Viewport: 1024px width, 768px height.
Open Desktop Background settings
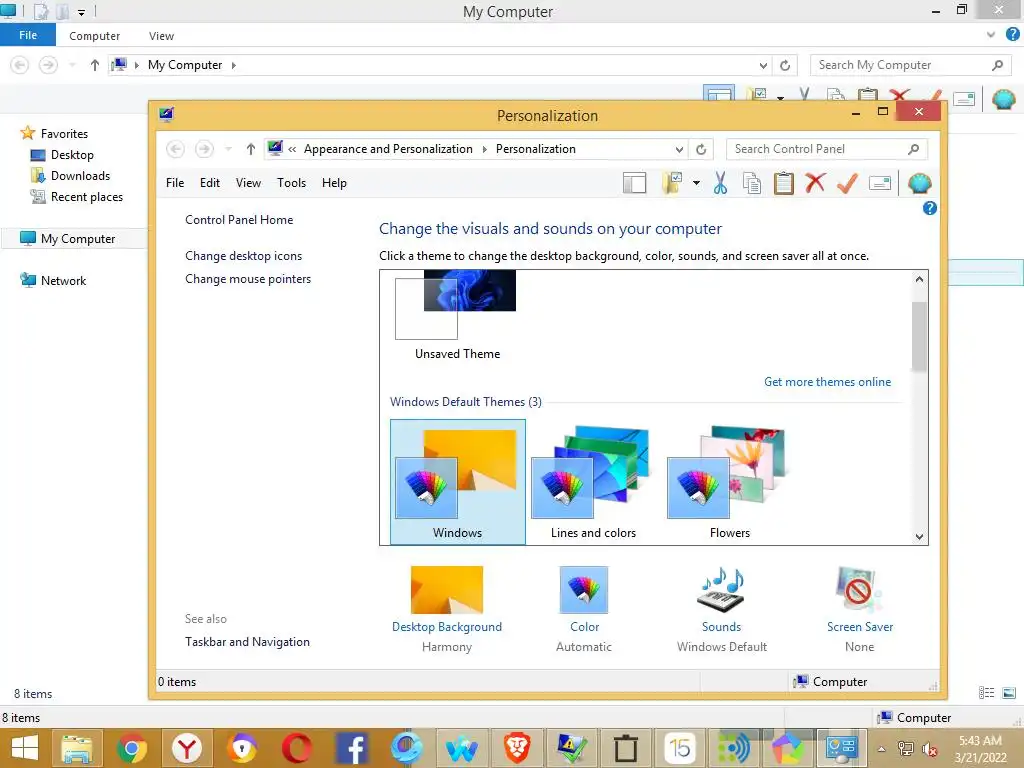point(447,609)
